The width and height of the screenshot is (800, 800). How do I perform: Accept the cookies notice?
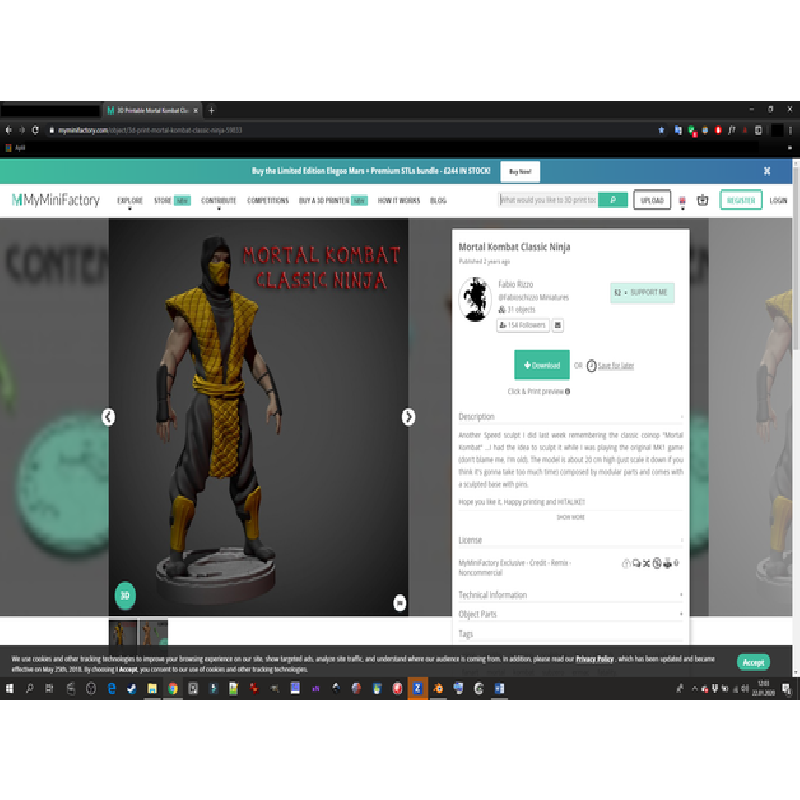click(x=753, y=662)
